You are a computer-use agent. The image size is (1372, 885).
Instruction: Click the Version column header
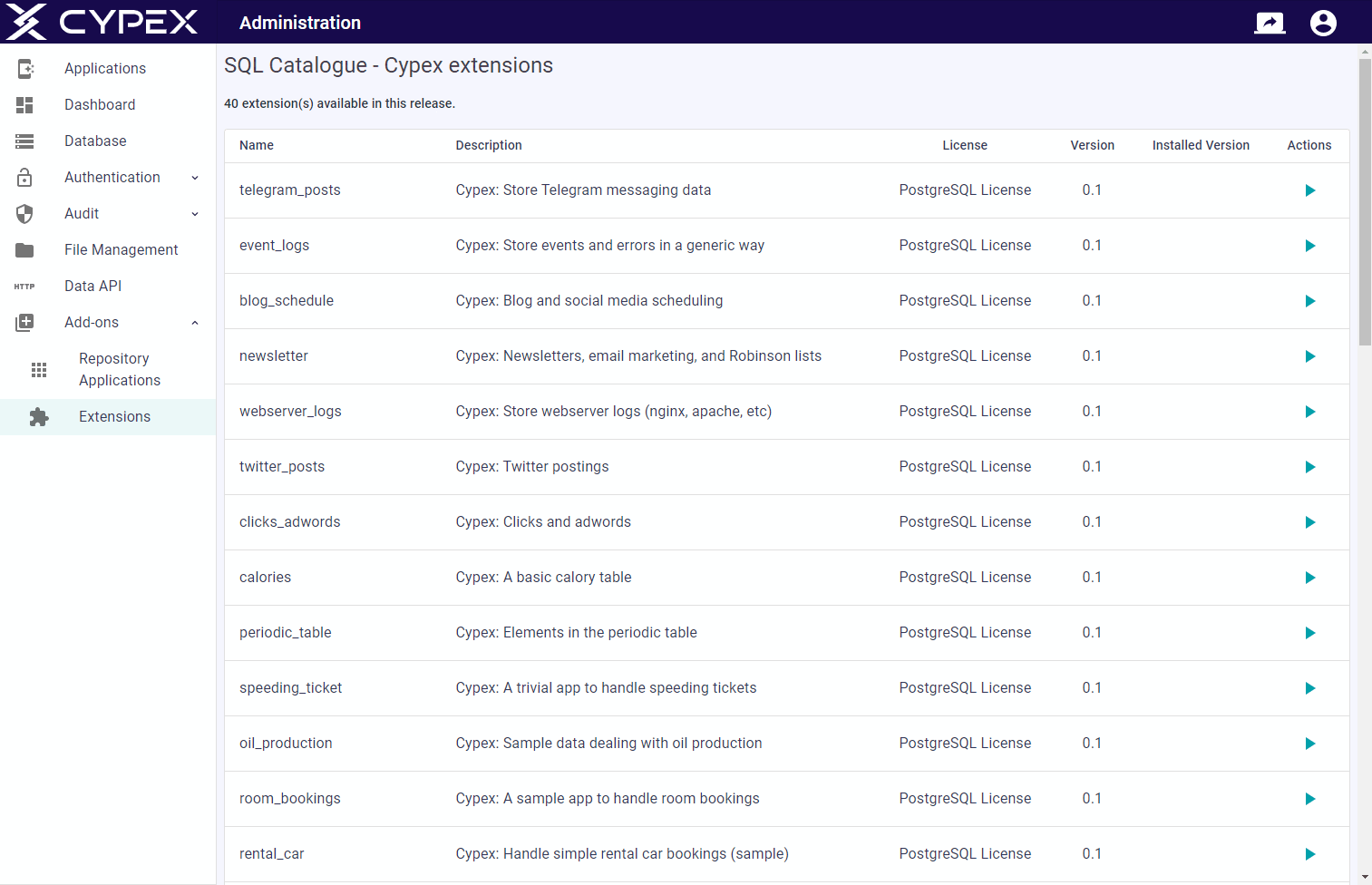point(1092,145)
